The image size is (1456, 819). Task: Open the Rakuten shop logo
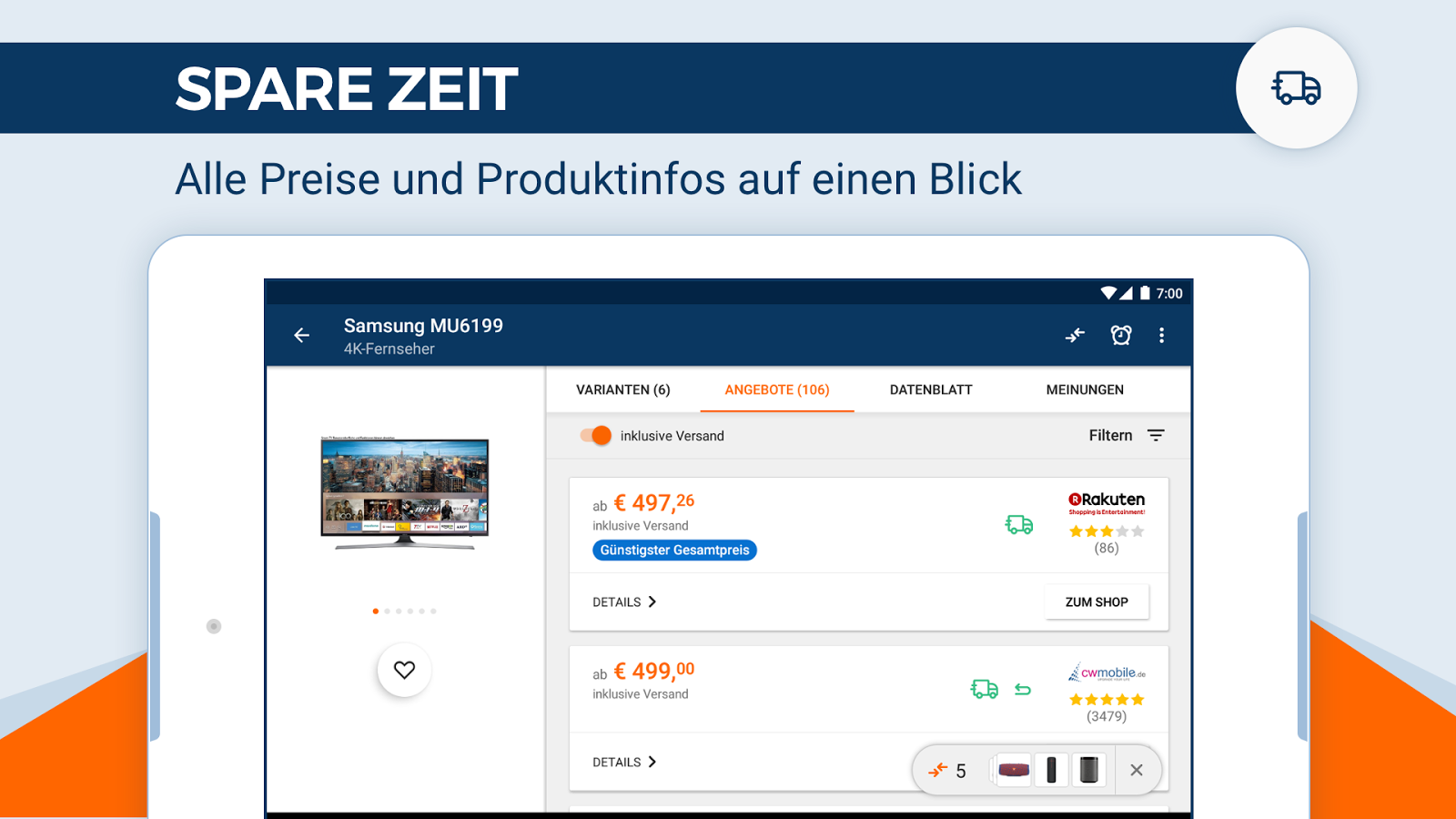tap(1107, 503)
